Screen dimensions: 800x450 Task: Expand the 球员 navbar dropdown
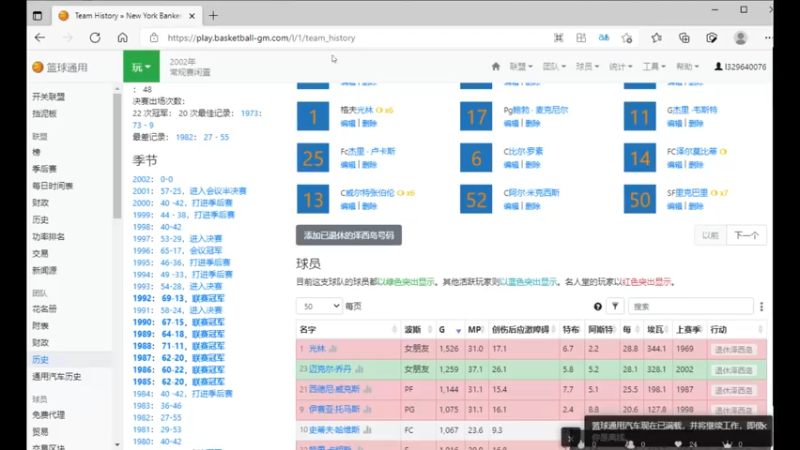(587, 66)
